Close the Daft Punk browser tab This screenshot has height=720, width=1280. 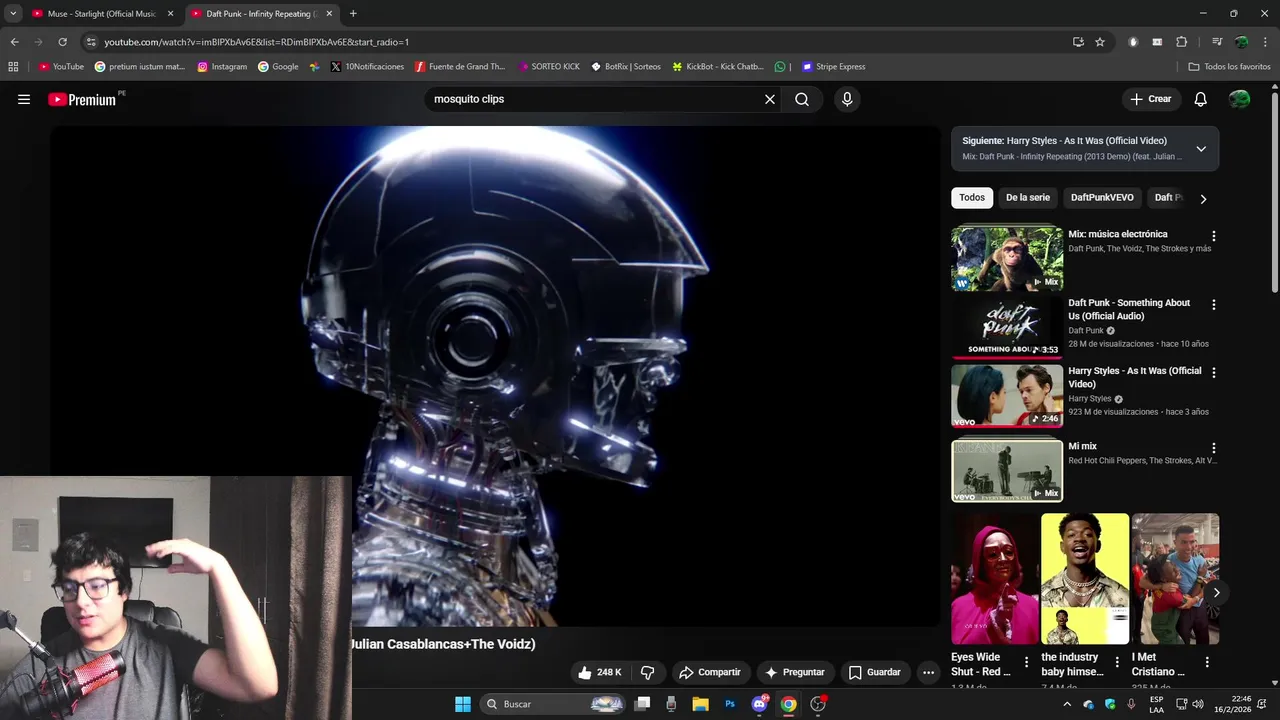[x=330, y=14]
